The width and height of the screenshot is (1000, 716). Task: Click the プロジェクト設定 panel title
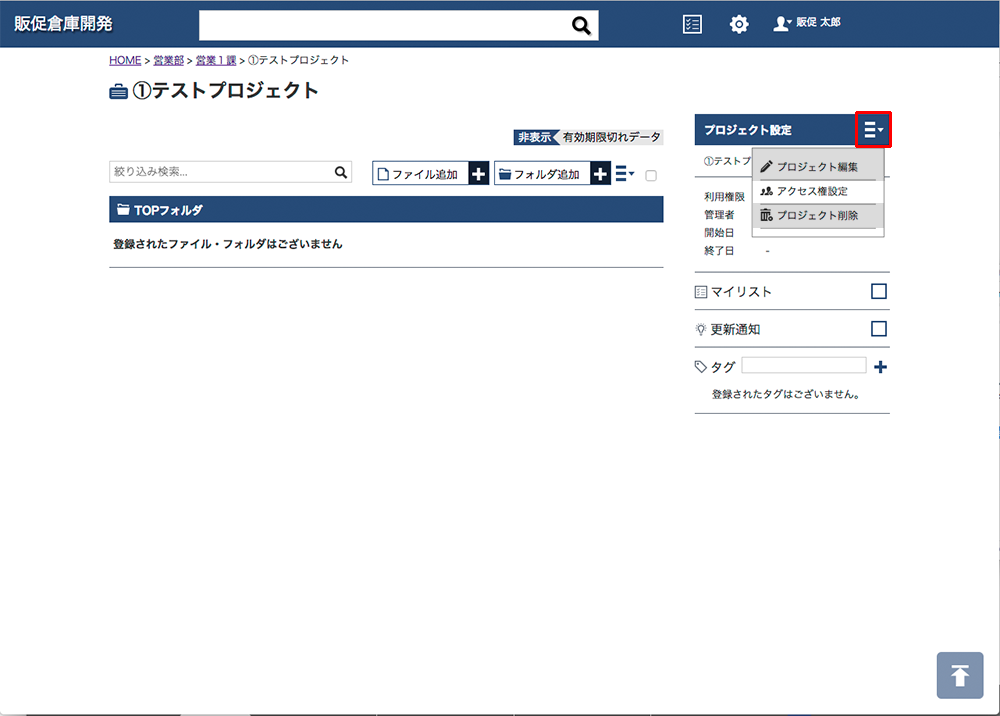coord(747,130)
